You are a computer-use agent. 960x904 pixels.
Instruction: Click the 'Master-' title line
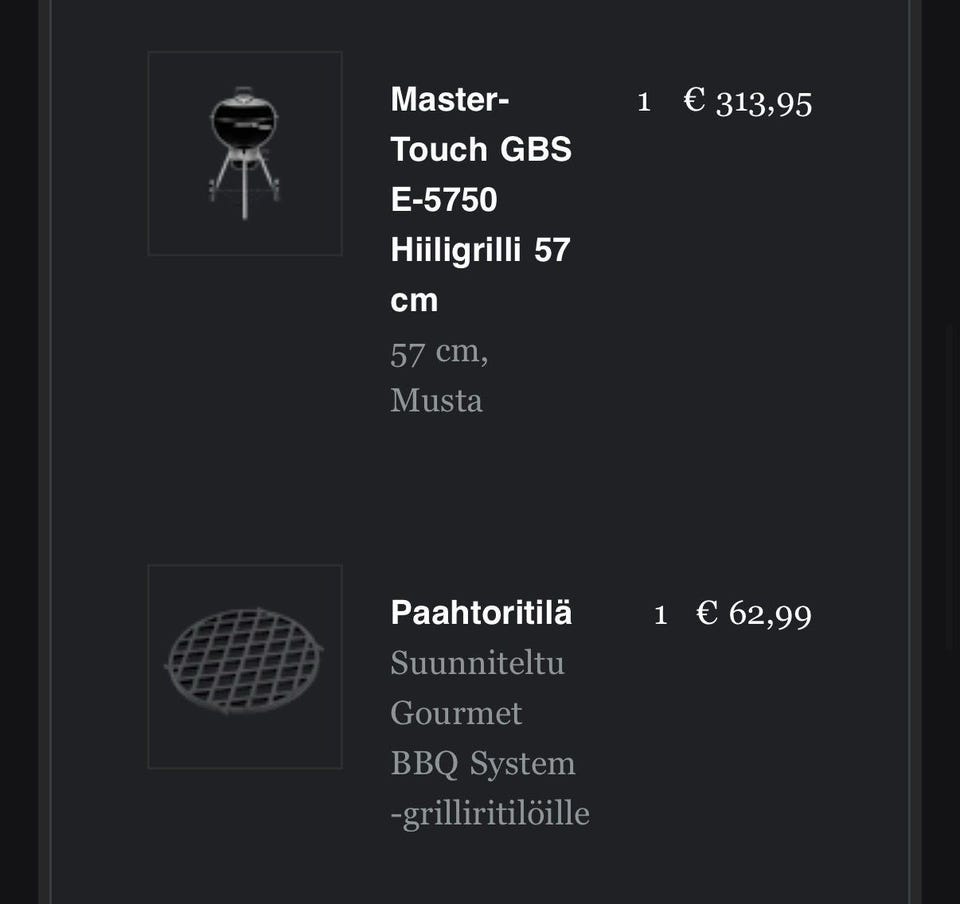(450, 99)
